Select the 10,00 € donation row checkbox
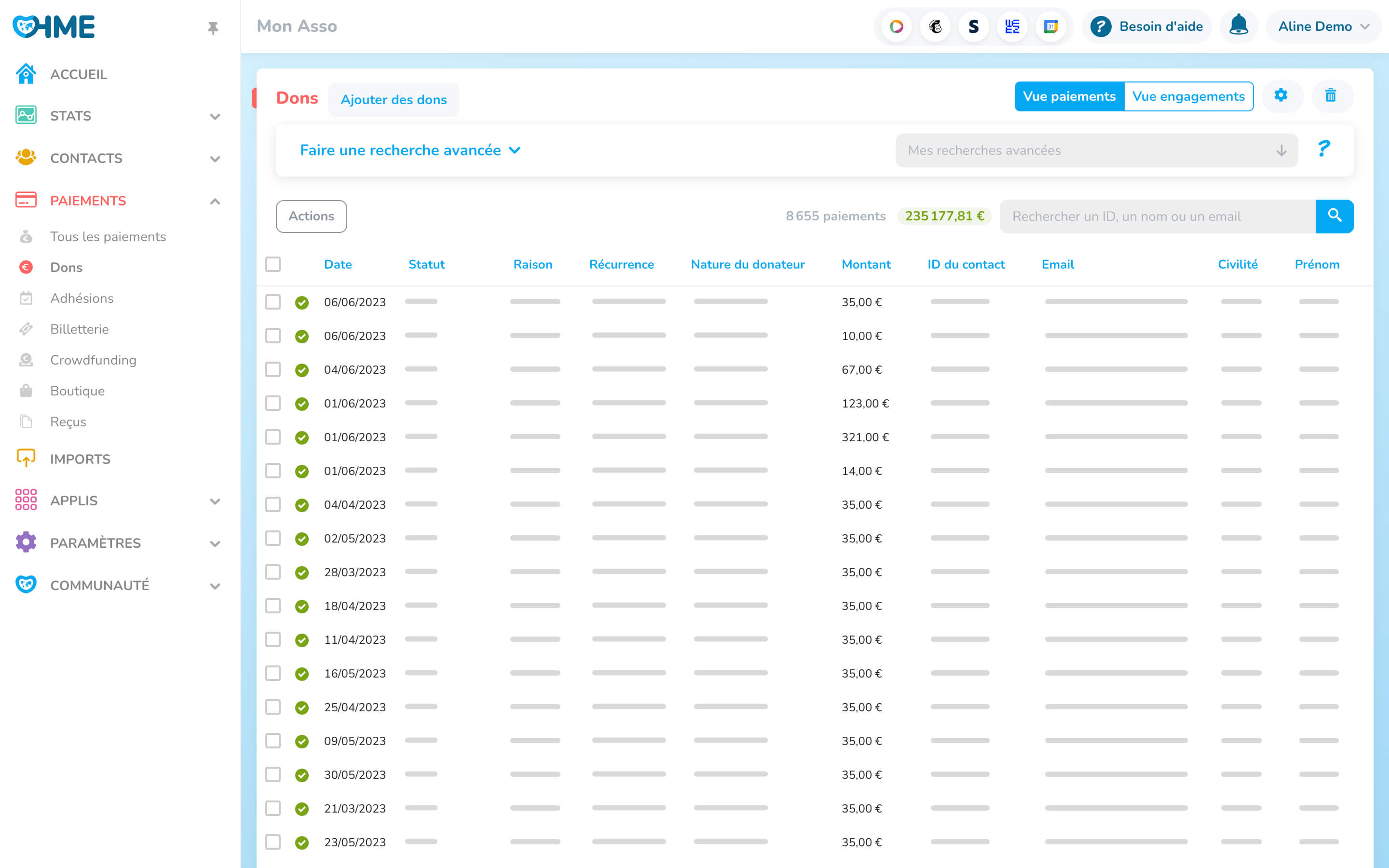This screenshot has height=868, width=1389. coord(272,336)
